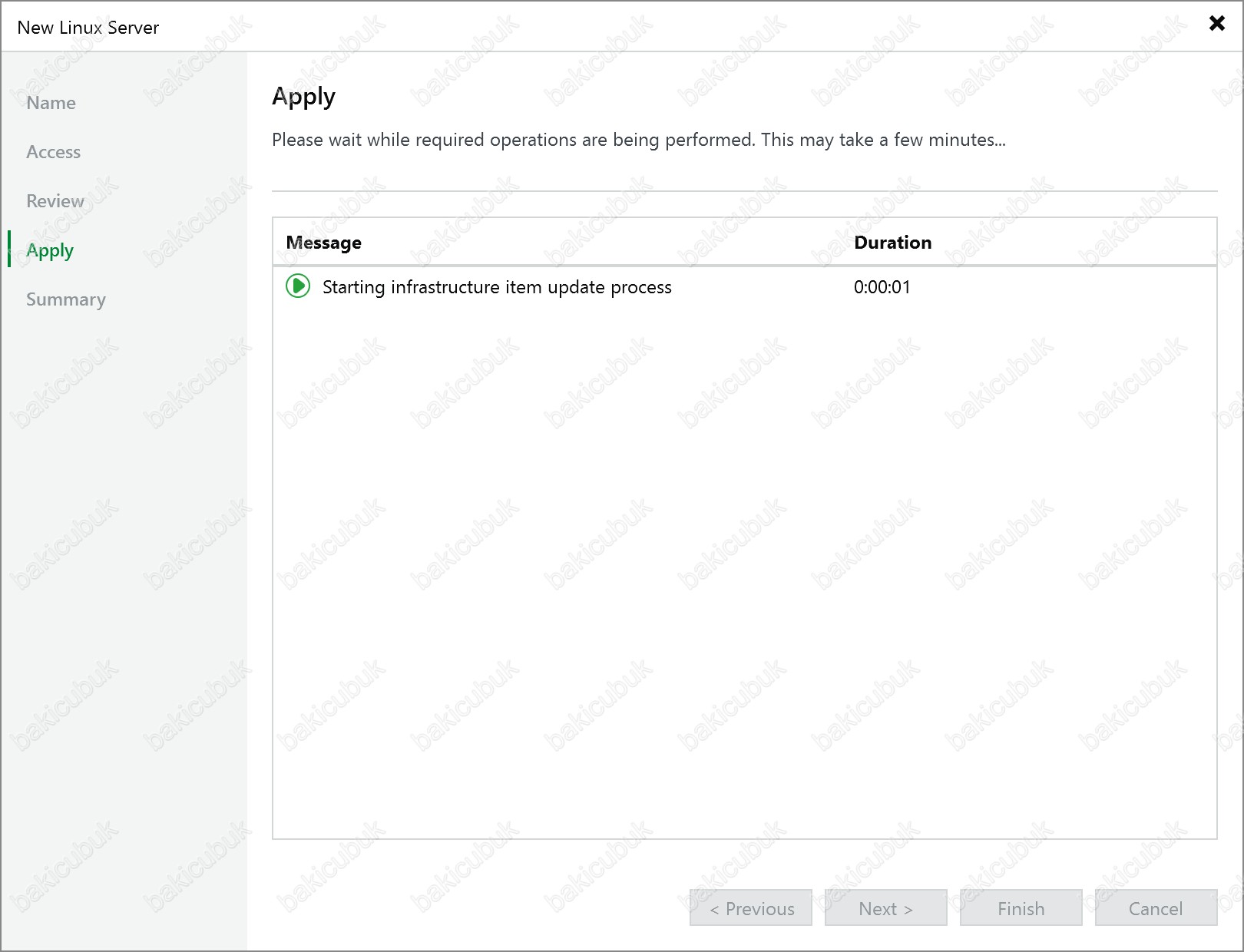The height and width of the screenshot is (952, 1244).
Task: Go to the Name wizard step
Action: click(51, 103)
